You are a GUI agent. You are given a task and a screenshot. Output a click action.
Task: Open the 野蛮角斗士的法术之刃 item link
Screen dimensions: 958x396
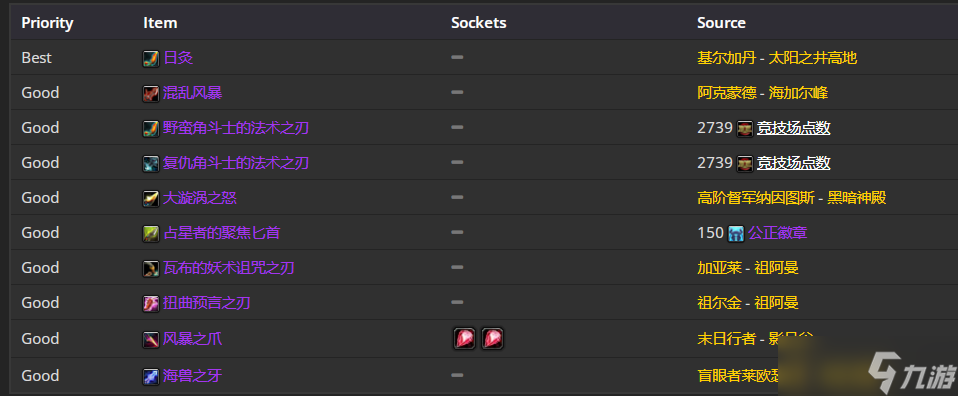point(236,128)
